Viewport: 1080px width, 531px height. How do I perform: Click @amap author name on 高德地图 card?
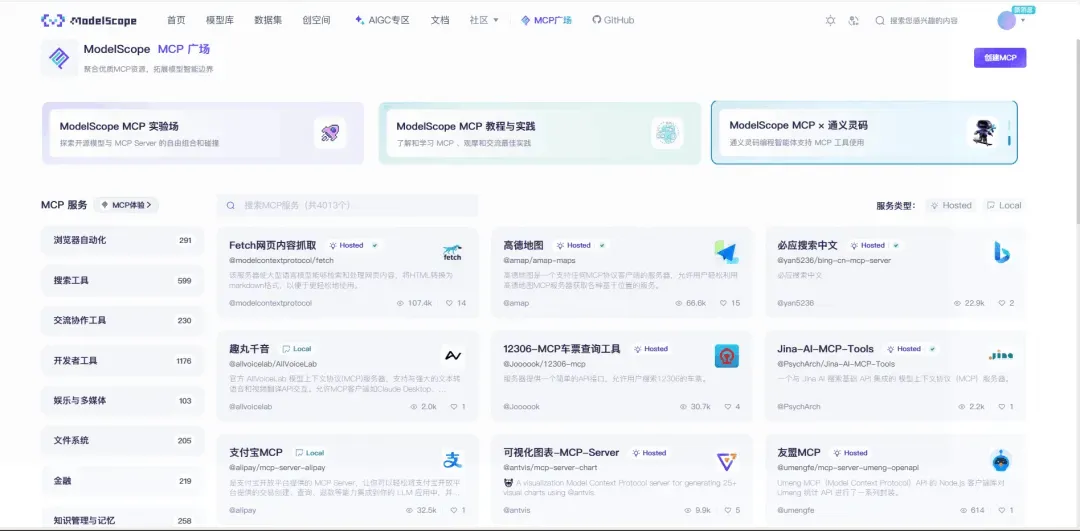[x=516, y=303]
